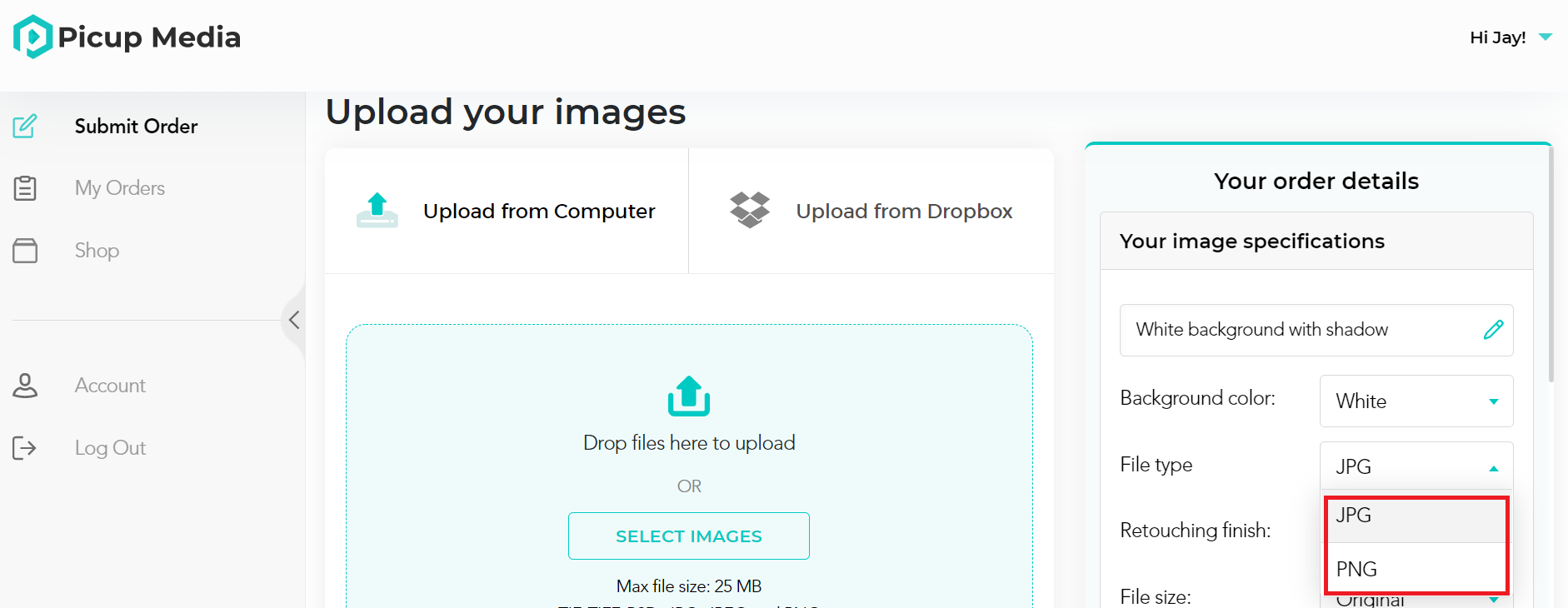Choose PNG from the file type list
1568x608 pixels.
pyautogui.click(x=1416, y=570)
